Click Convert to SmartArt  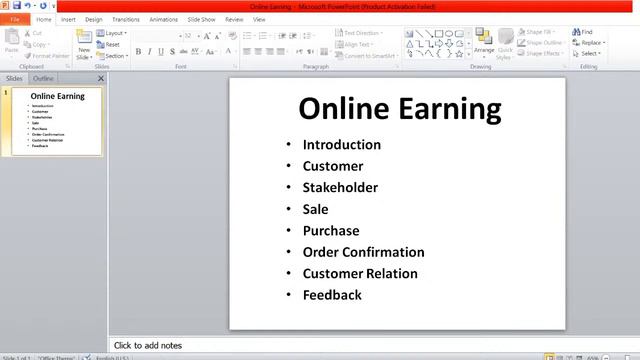click(366, 56)
